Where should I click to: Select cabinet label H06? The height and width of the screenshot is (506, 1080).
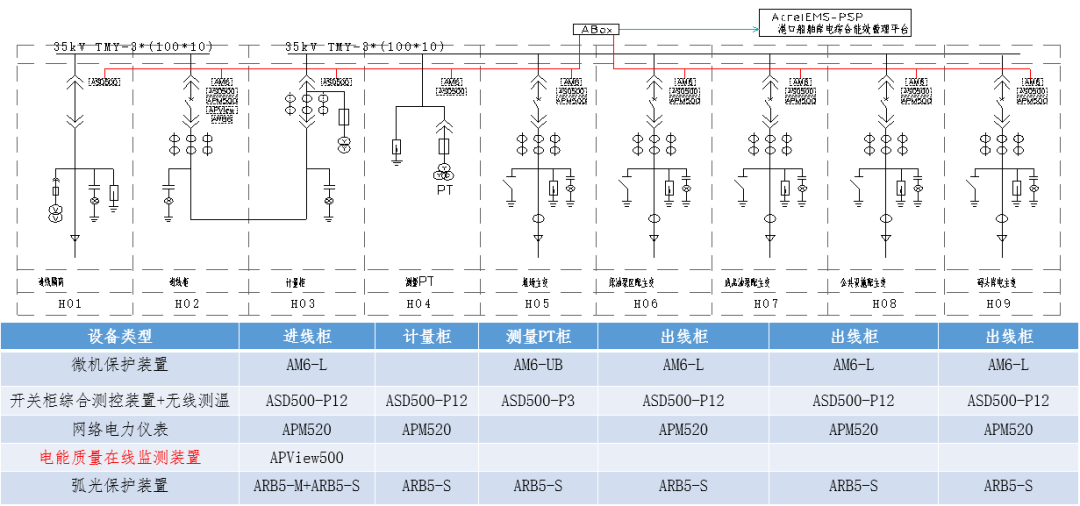(646, 303)
